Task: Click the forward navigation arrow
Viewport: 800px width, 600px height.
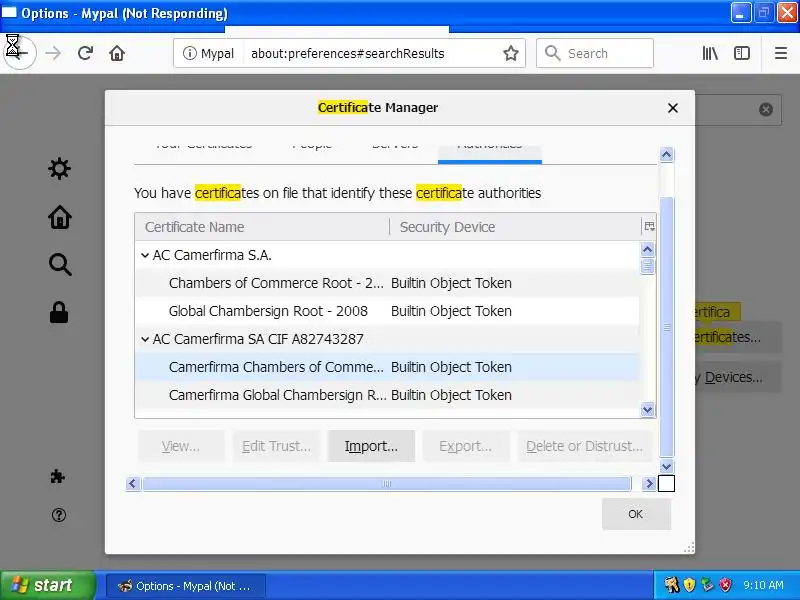Action: [53, 53]
